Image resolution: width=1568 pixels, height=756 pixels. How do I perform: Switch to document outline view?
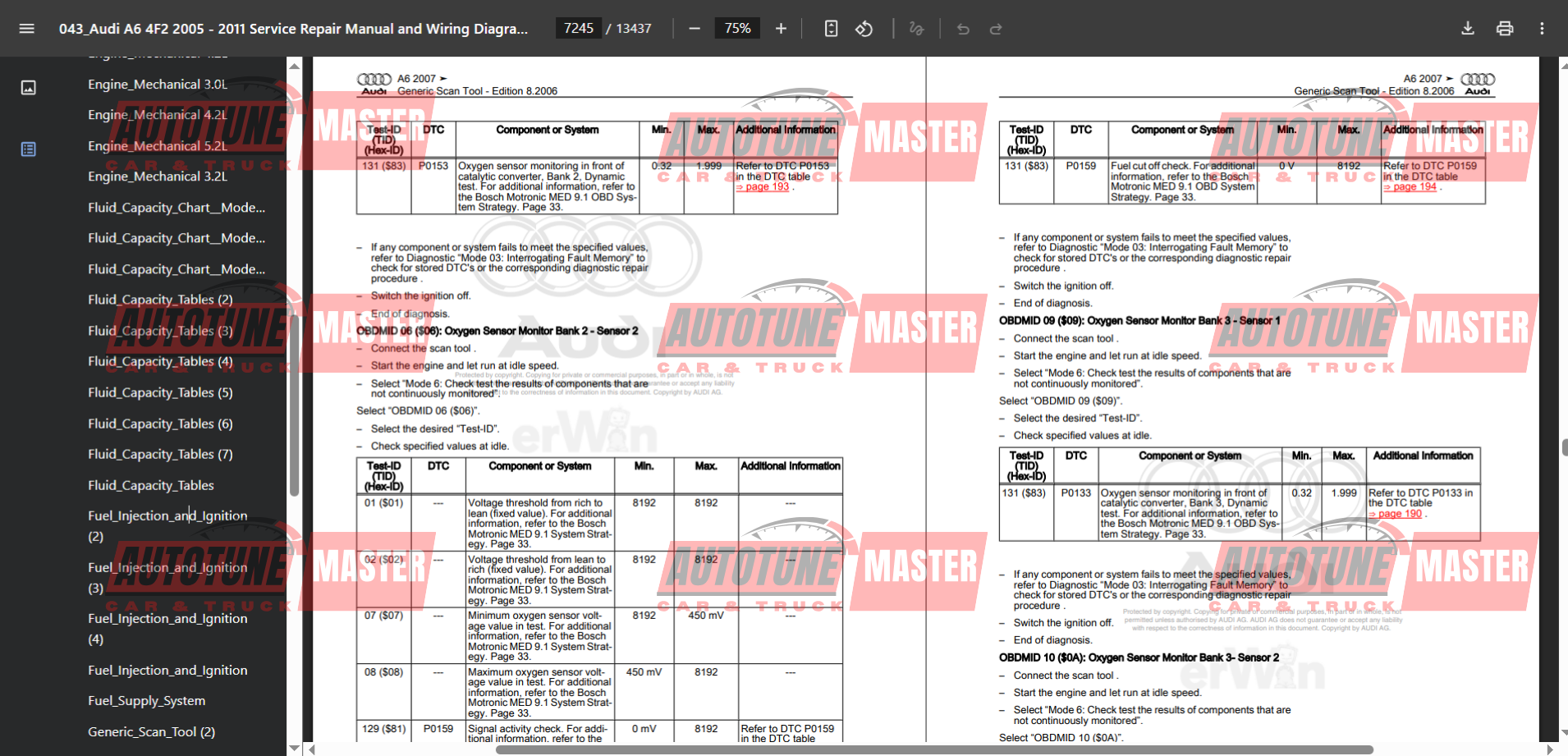[28, 149]
